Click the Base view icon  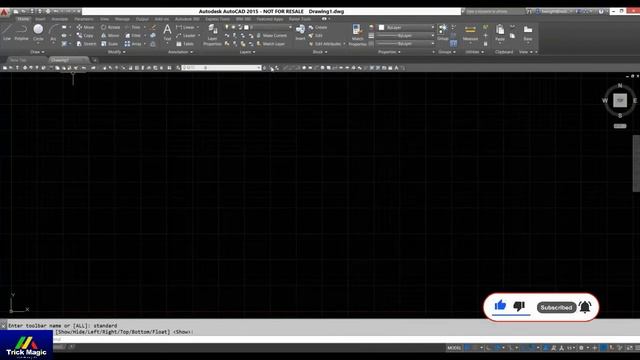tap(528, 32)
